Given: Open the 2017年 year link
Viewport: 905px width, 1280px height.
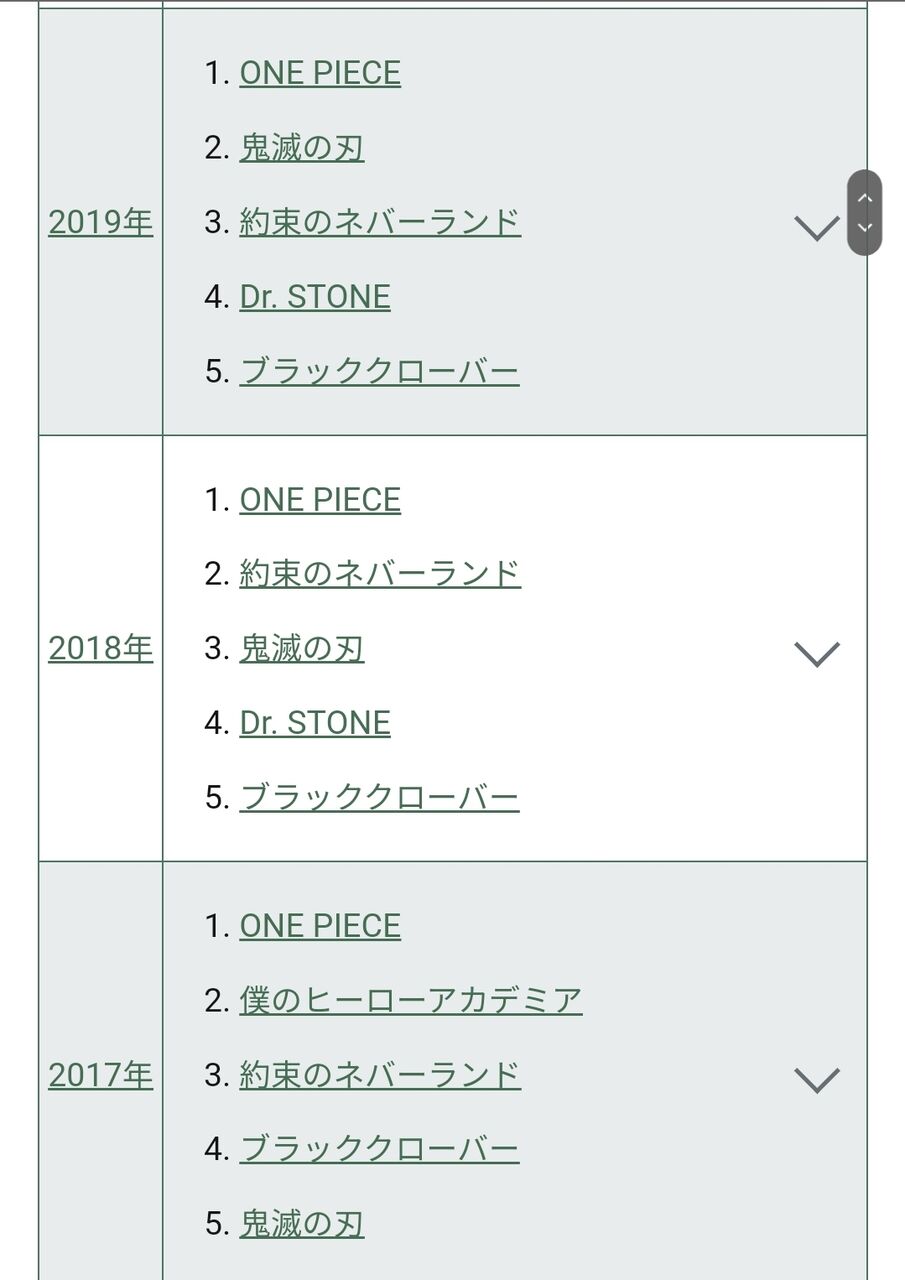Looking at the screenshot, I should [x=101, y=1075].
